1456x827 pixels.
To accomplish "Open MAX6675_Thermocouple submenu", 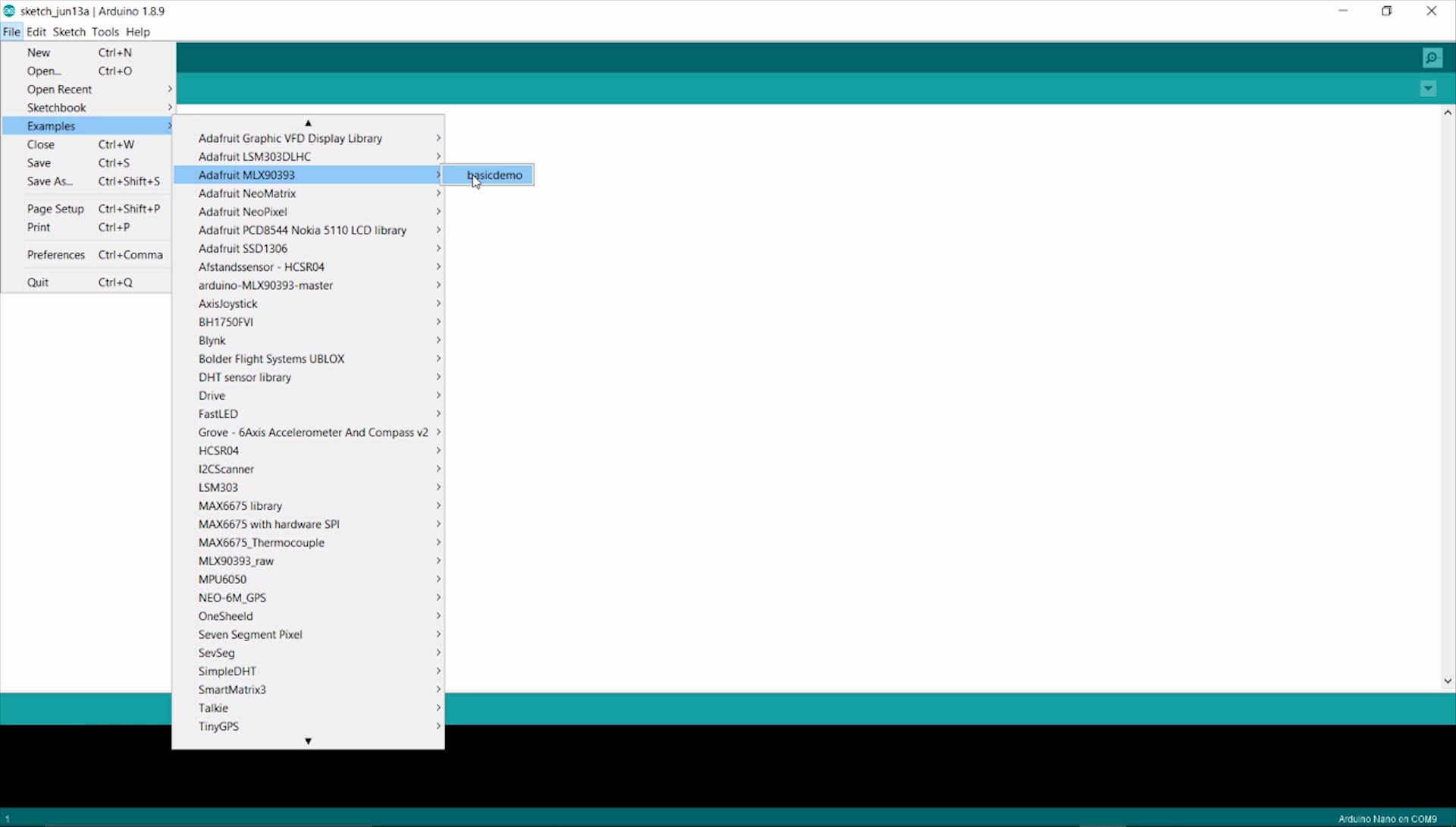I will click(309, 542).
